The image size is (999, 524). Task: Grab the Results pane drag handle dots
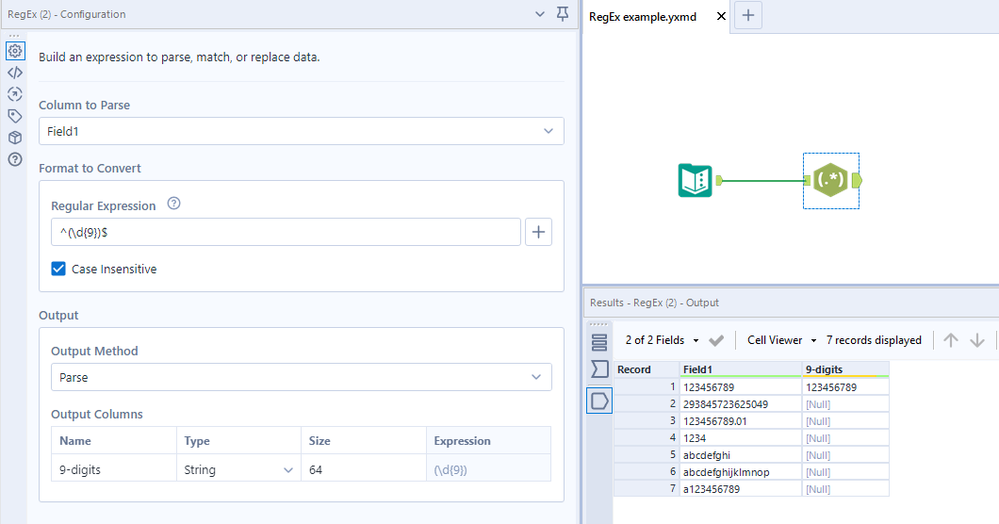(x=599, y=324)
